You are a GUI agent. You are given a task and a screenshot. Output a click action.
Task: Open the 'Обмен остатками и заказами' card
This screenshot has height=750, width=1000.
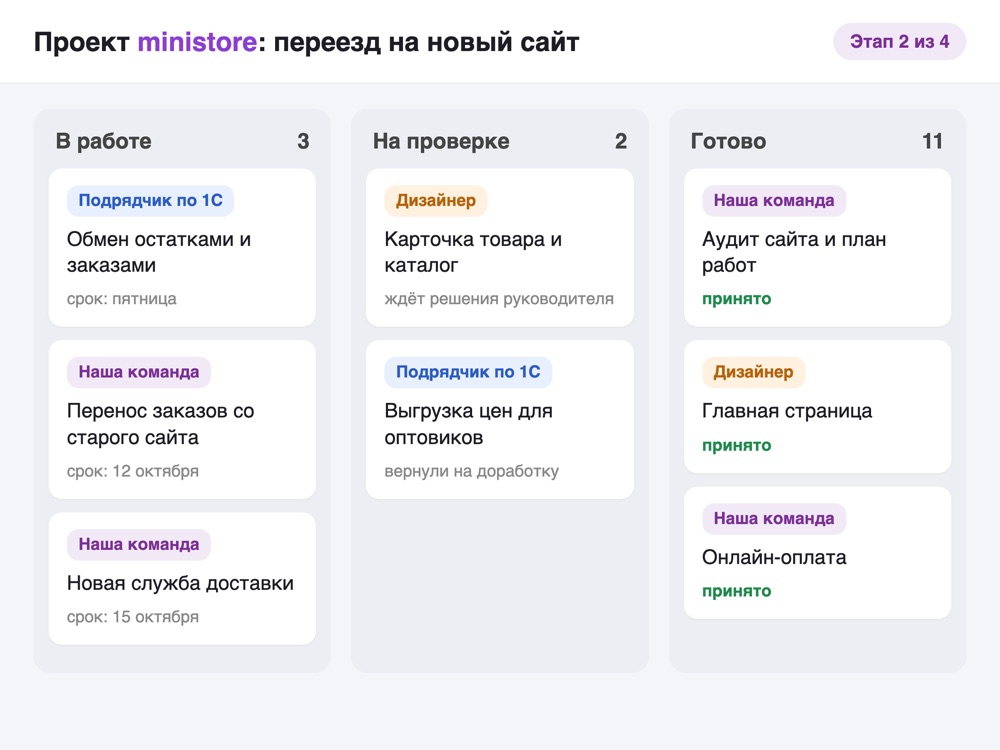click(182, 247)
